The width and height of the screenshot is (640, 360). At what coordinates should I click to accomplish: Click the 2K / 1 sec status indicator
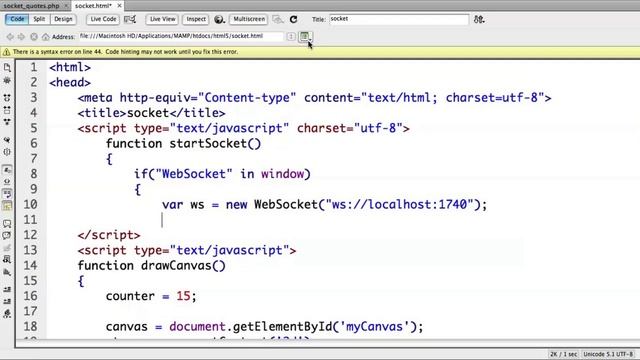pyautogui.click(x=564, y=354)
